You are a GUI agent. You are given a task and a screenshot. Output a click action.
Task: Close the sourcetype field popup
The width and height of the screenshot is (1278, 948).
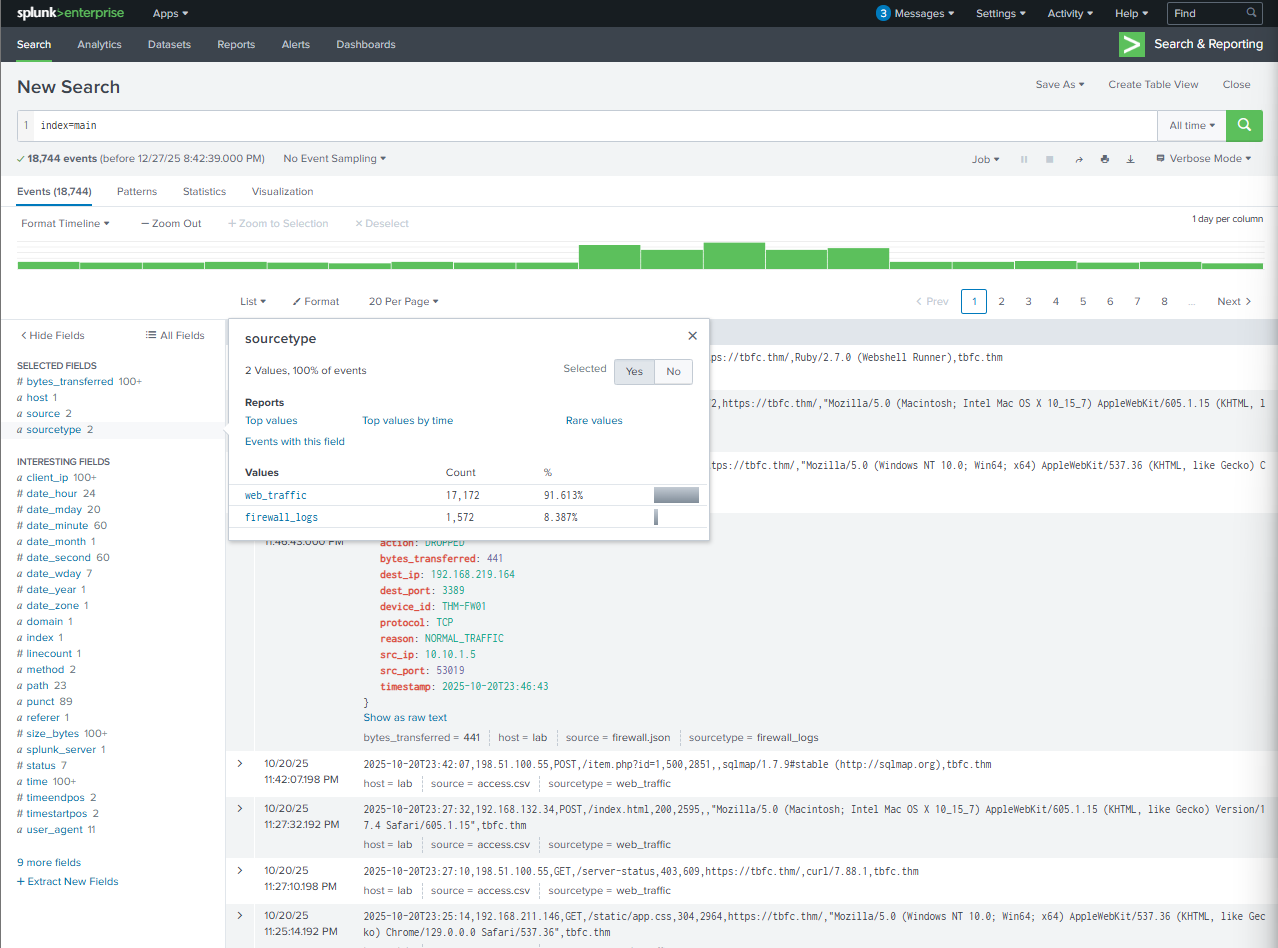692,337
